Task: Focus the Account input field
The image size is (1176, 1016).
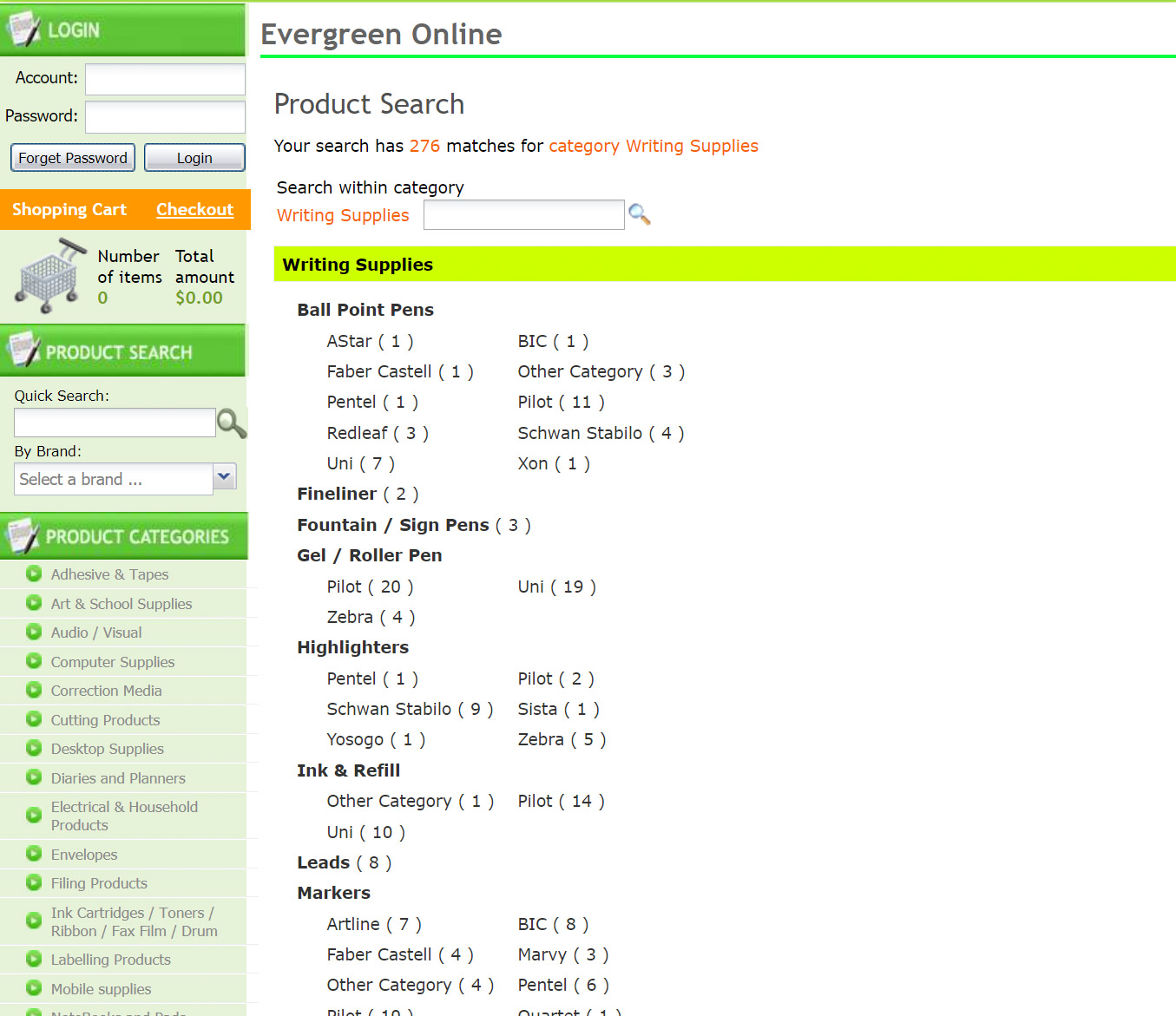Action: click(x=165, y=79)
